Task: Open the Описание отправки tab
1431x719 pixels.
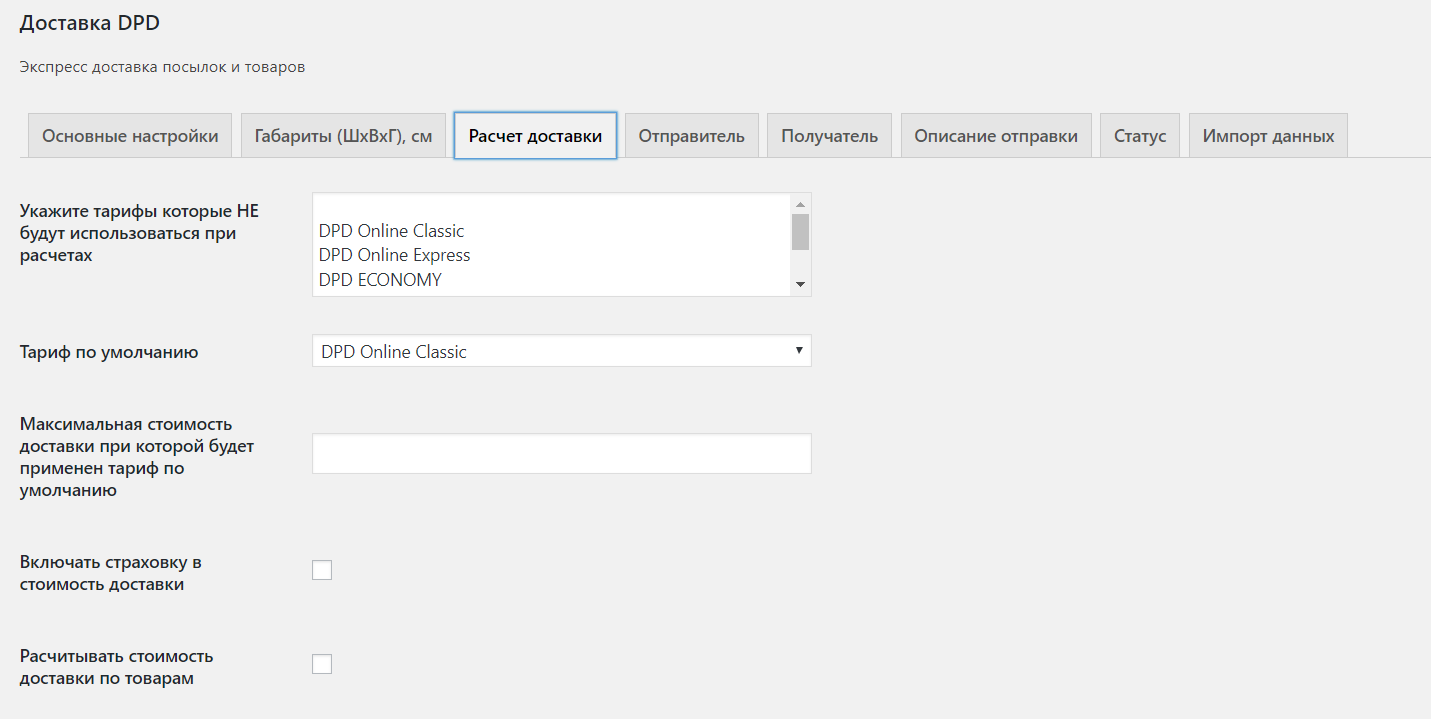Action: (996, 136)
